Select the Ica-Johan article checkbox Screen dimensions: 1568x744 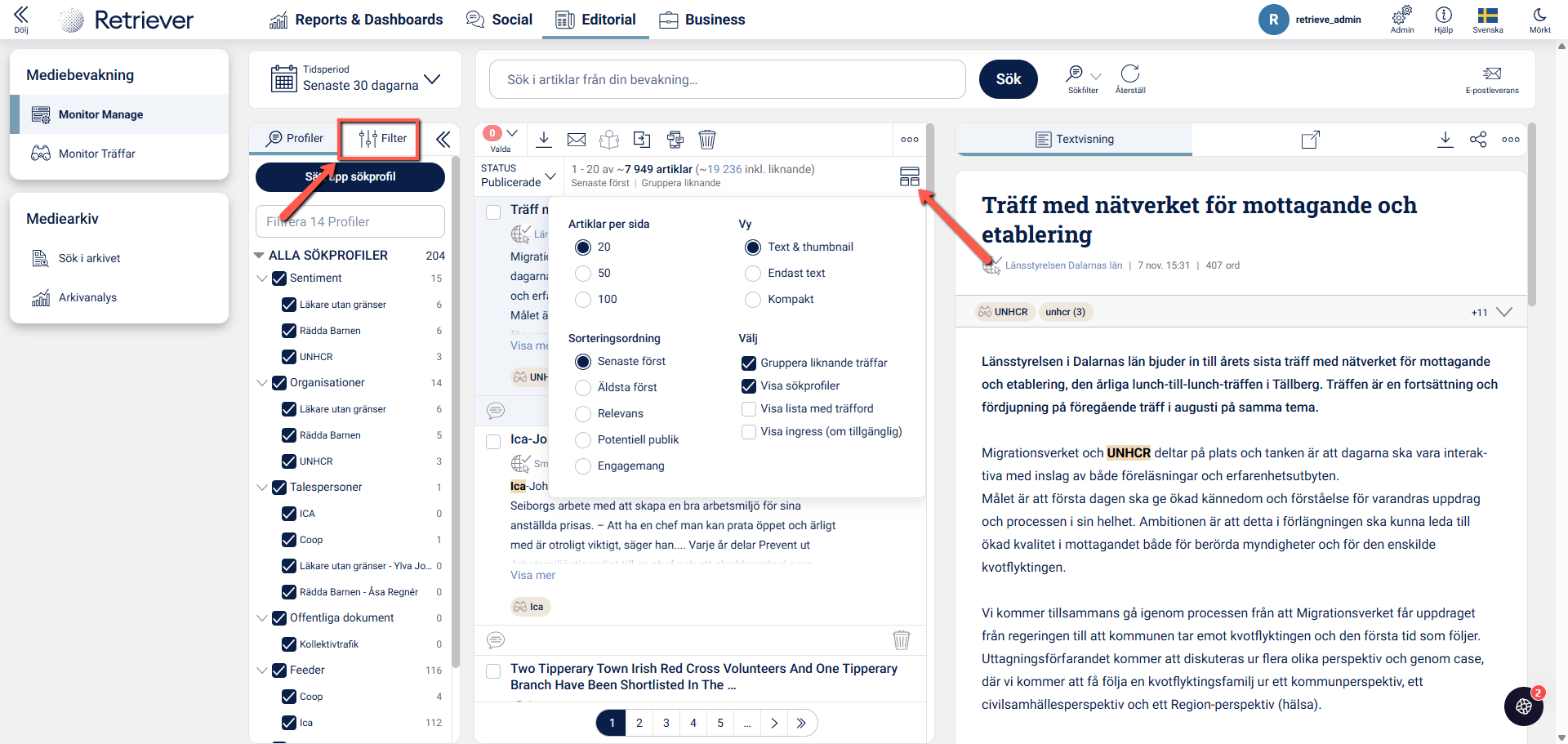[493, 442]
